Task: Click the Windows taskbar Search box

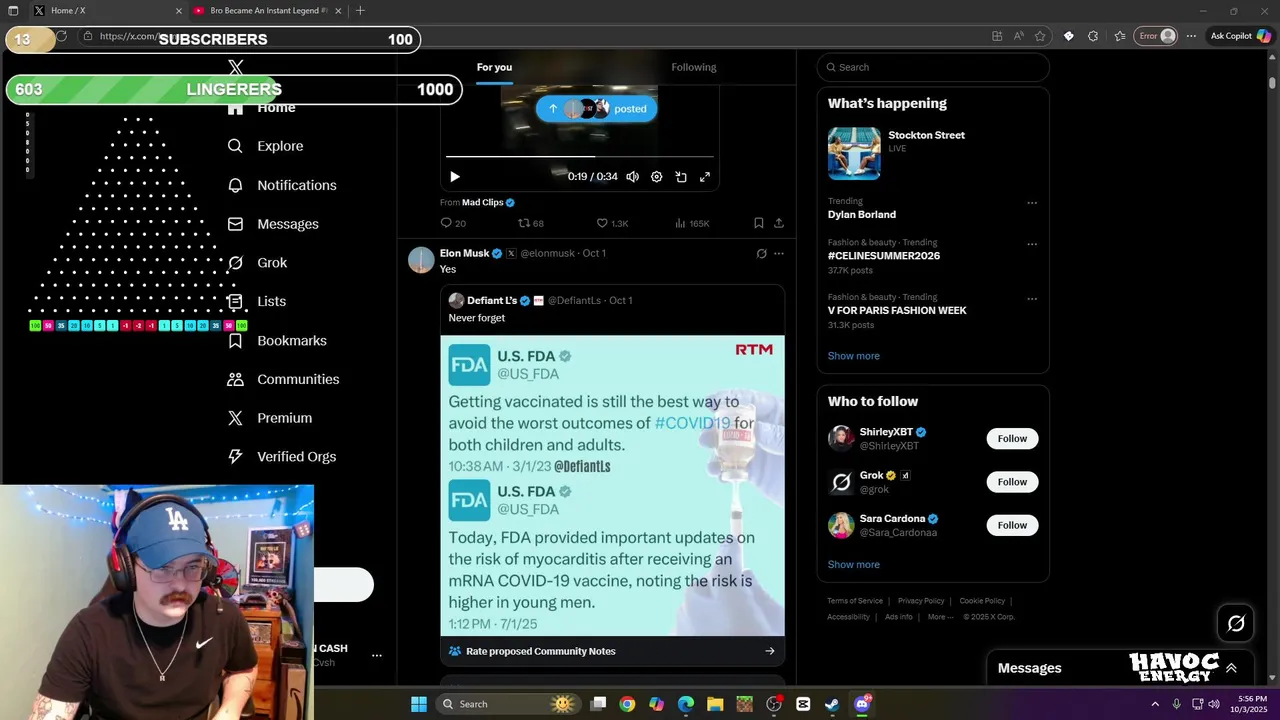Action: coord(508,704)
